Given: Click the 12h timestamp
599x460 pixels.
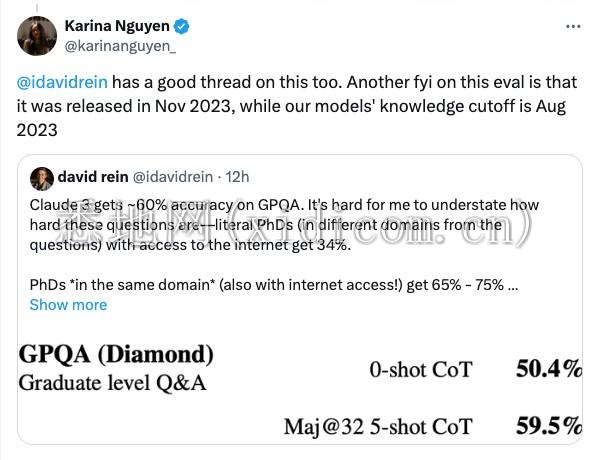Looking at the screenshot, I should coord(237,177).
